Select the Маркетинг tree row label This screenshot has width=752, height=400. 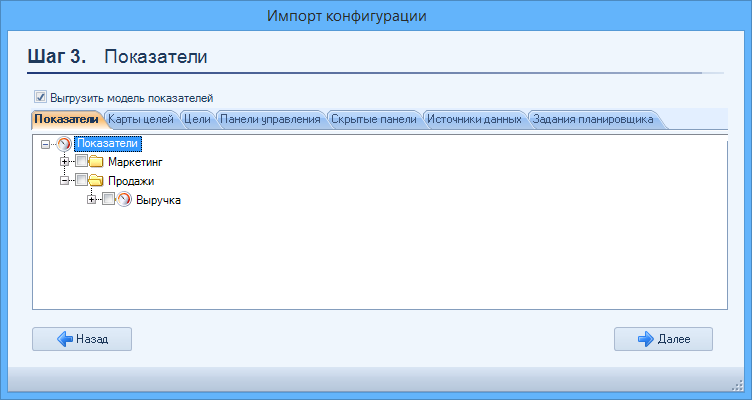pos(135,162)
